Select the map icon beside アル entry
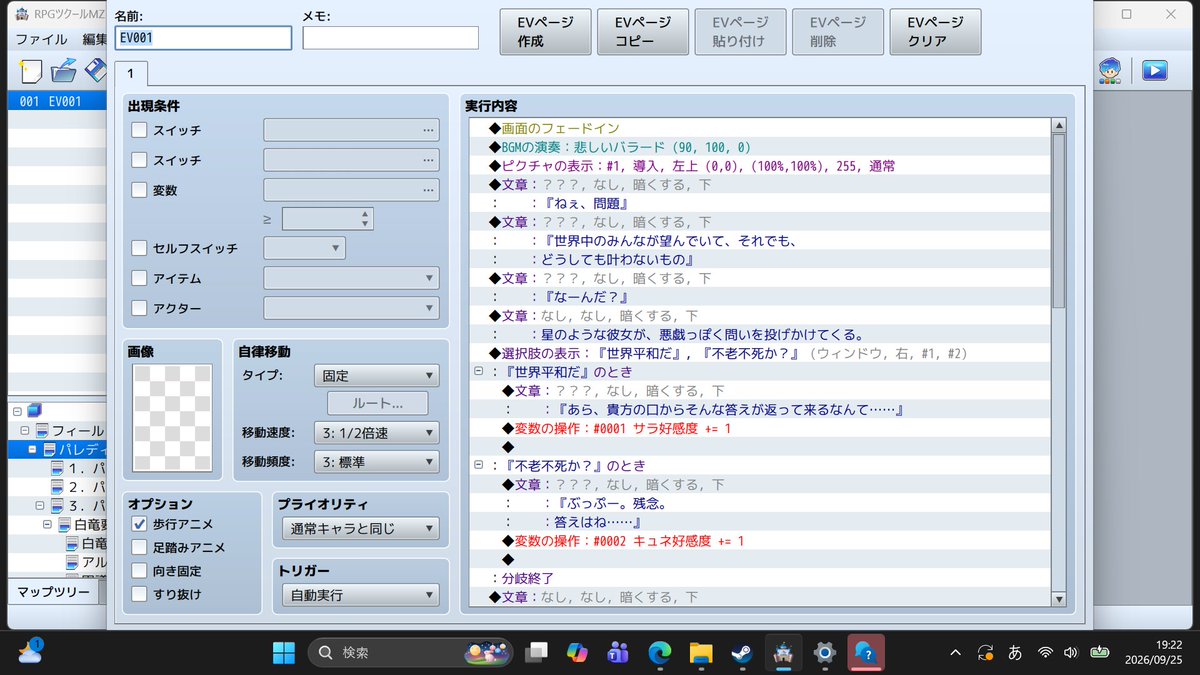1200x675 pixels. [73, 562]
